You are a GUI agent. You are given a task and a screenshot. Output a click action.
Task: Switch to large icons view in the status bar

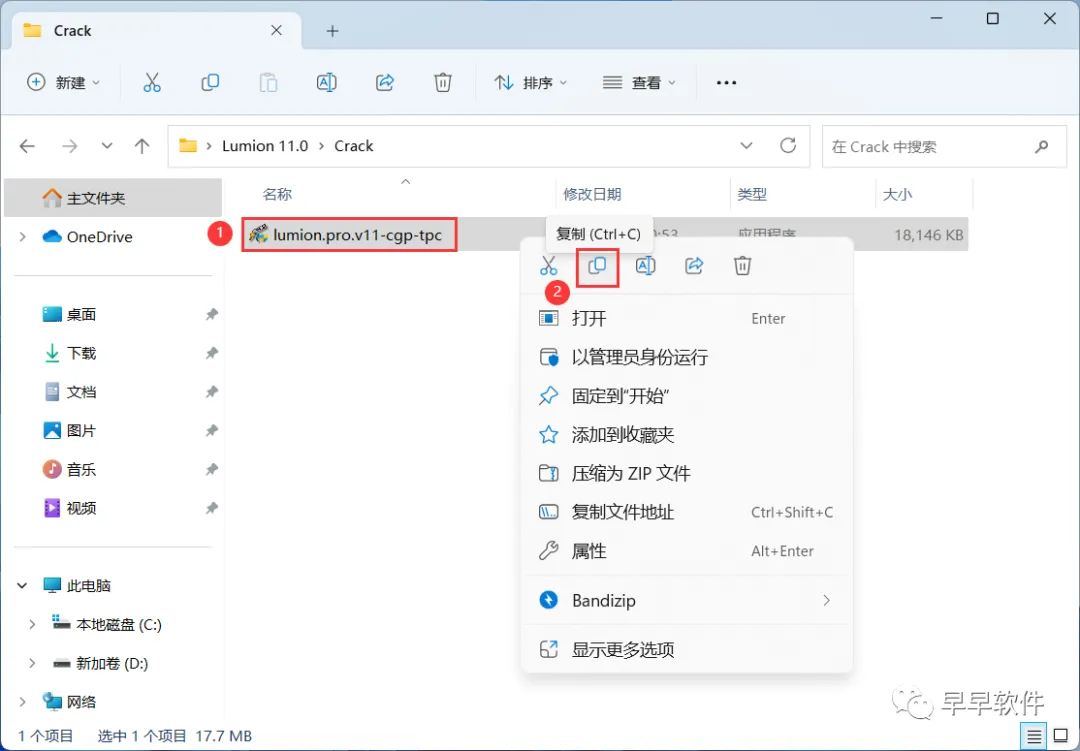pos(1061,737)
